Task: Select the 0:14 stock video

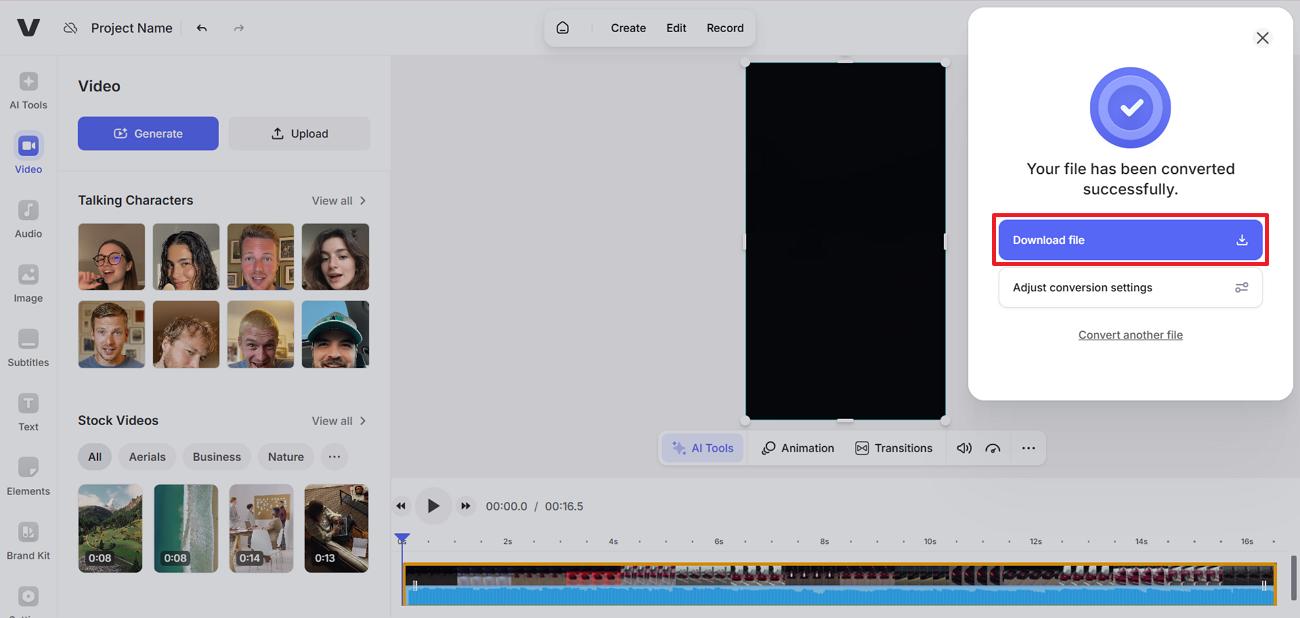Action: point(261,529)
